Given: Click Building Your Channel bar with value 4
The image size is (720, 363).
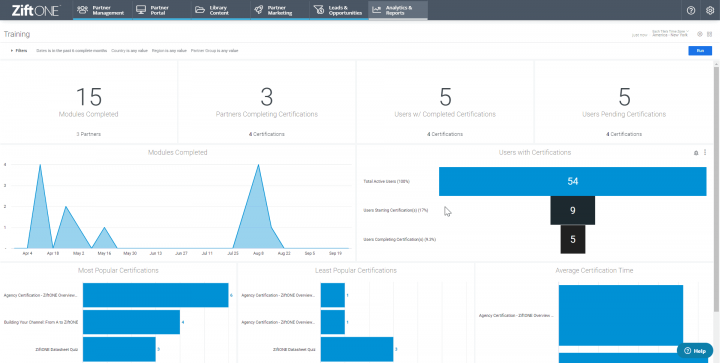Looking at the screenshot, I should pyautogui.click(x=131, y=322).
